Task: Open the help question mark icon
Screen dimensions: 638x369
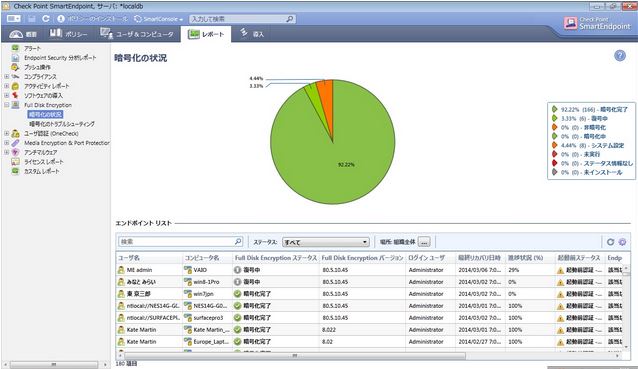Action: [x=620, y=56]
